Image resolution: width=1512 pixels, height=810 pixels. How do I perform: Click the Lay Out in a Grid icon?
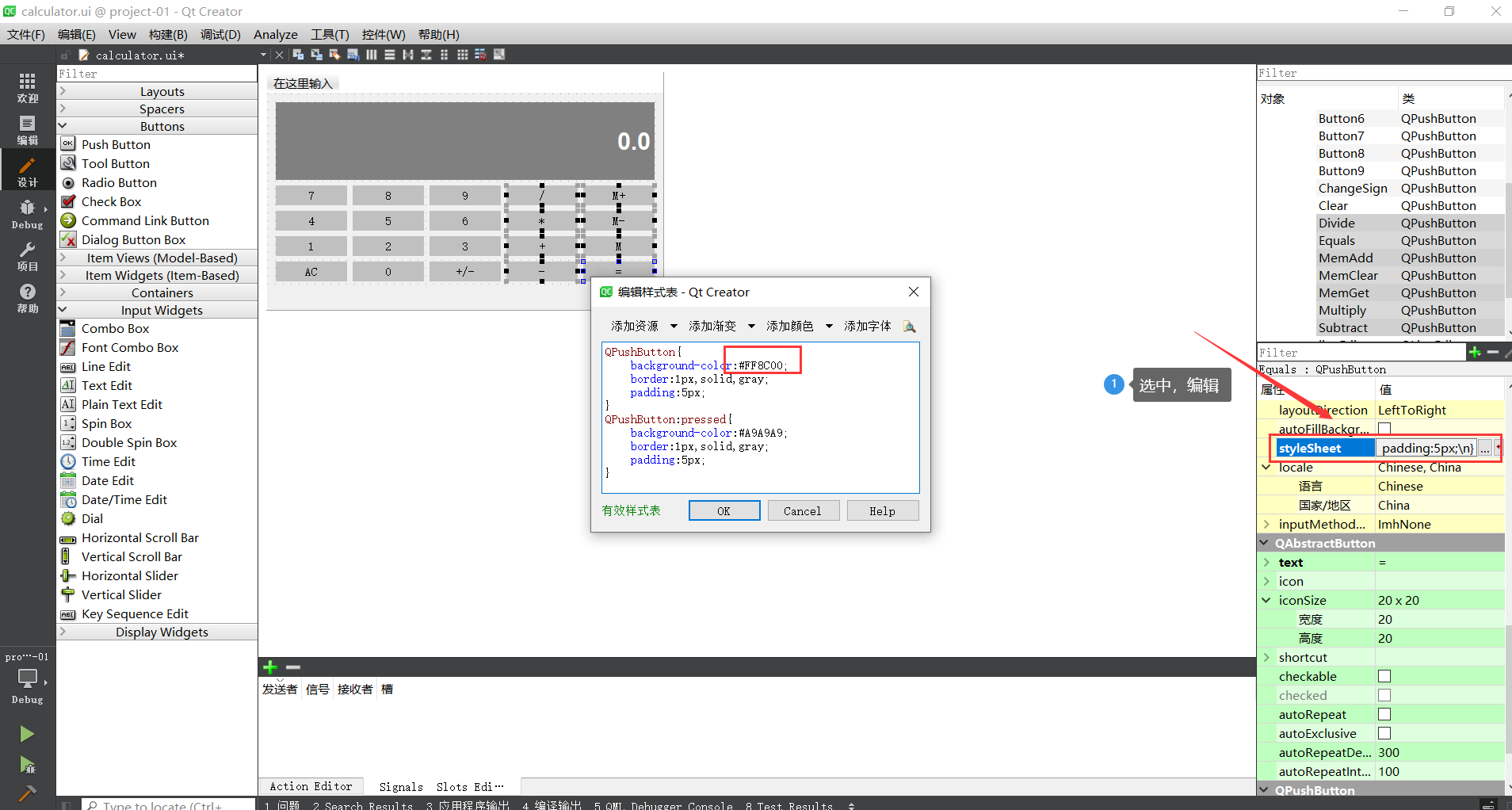[463, 54]
